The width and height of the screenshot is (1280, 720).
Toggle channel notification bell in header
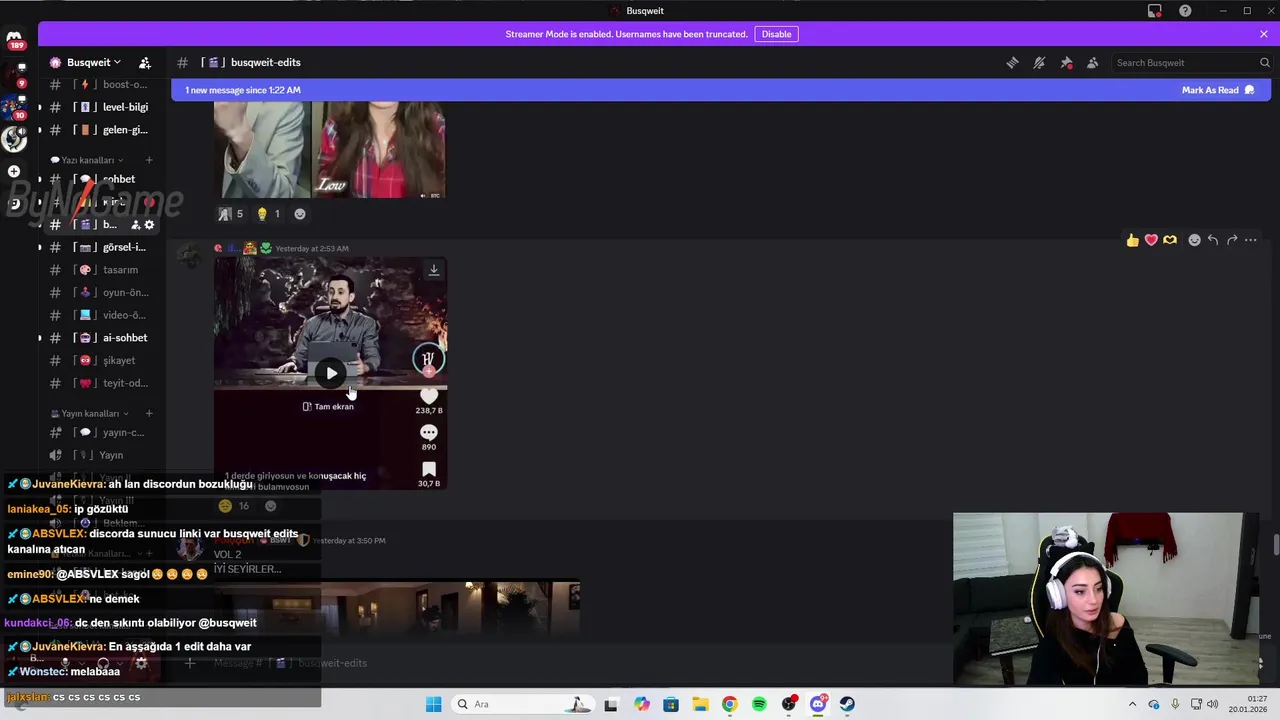[x=1039, y=62]
